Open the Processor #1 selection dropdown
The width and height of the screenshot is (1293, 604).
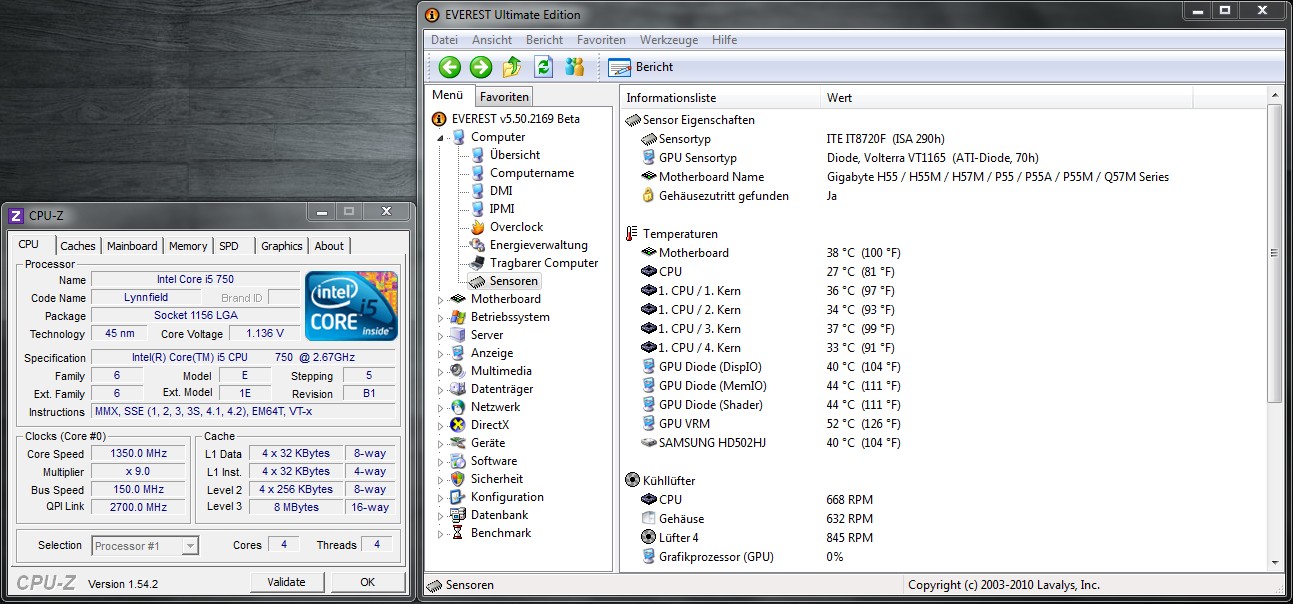[x=190, y=546]
